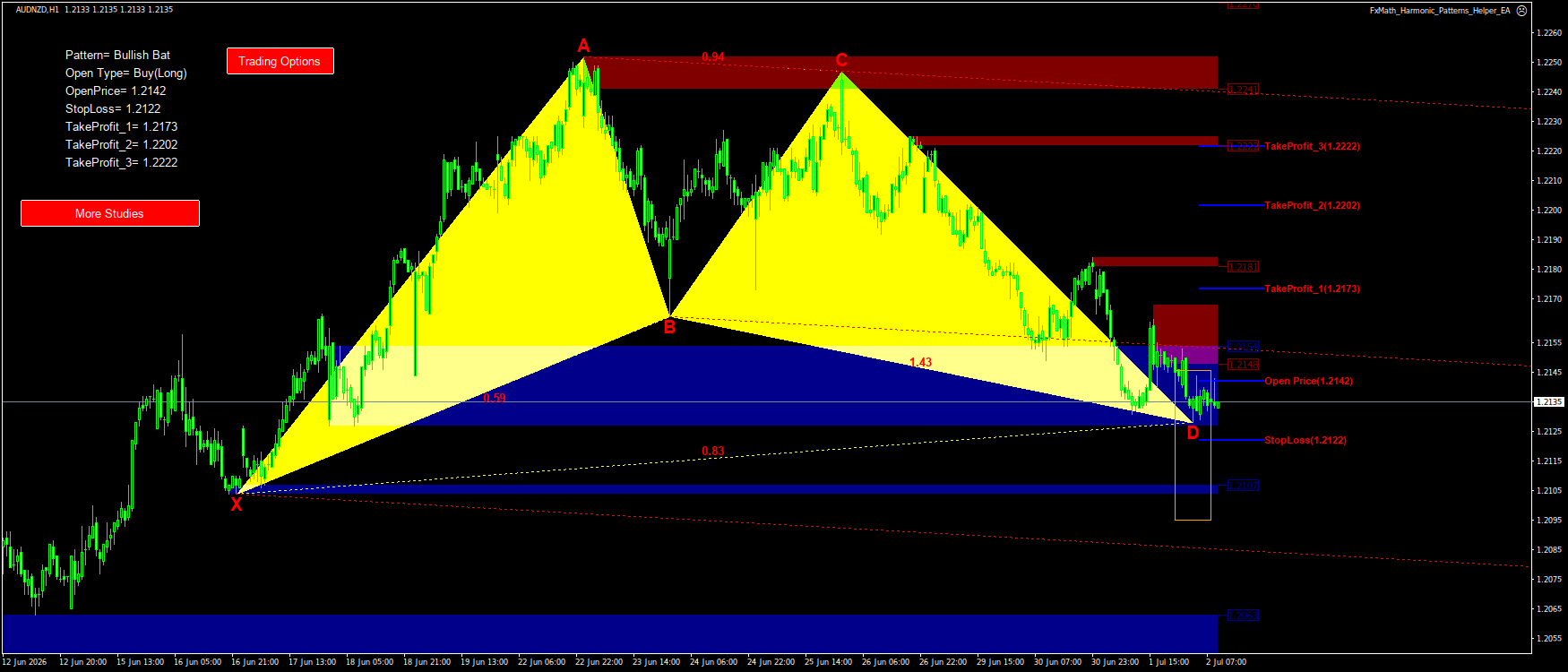1568x672 pixels.
Task: Select the TakeProfit_2(1.2202) line label
Action: (x=1312, y=205)
